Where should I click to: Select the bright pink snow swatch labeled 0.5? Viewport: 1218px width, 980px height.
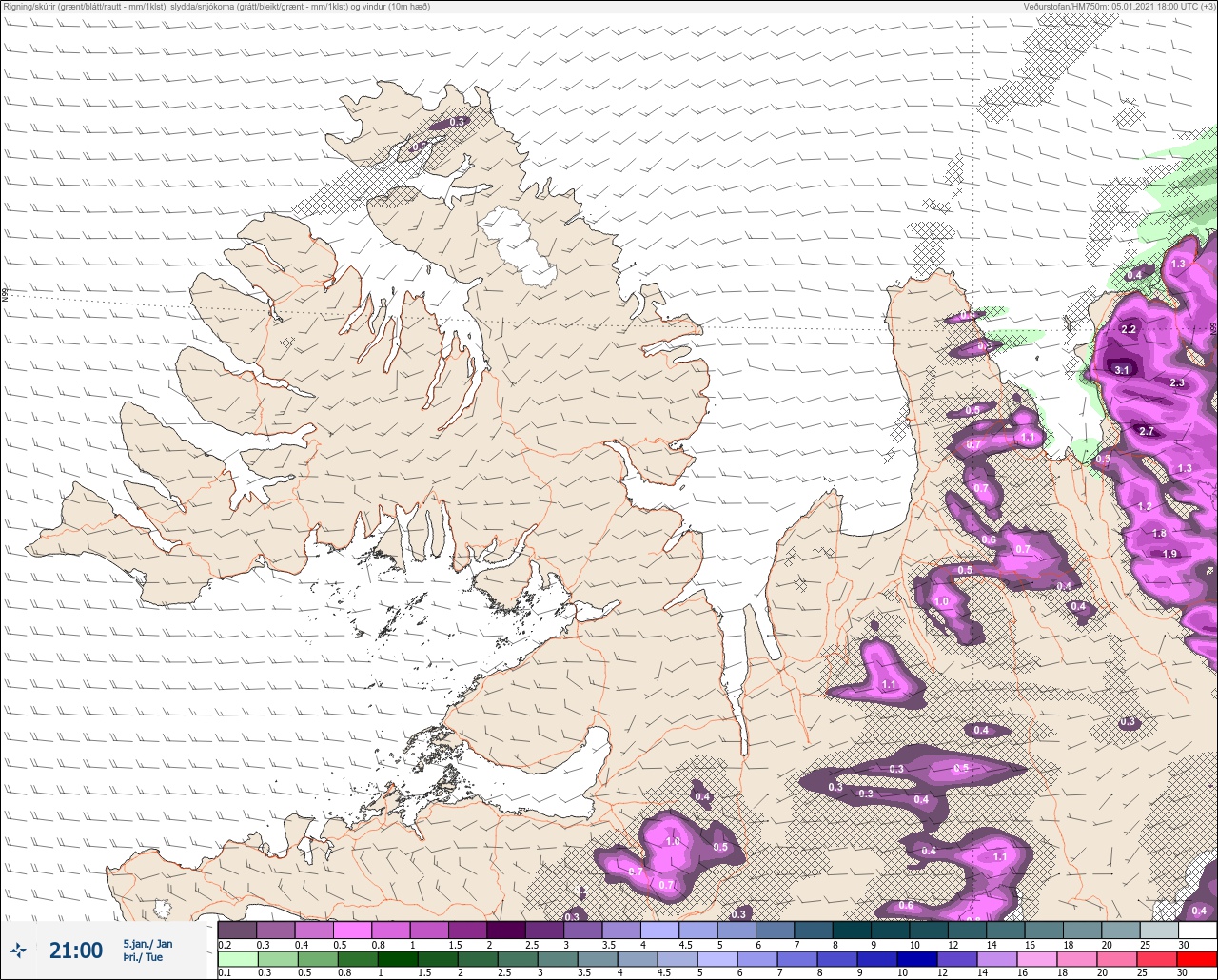pos(352,930)
